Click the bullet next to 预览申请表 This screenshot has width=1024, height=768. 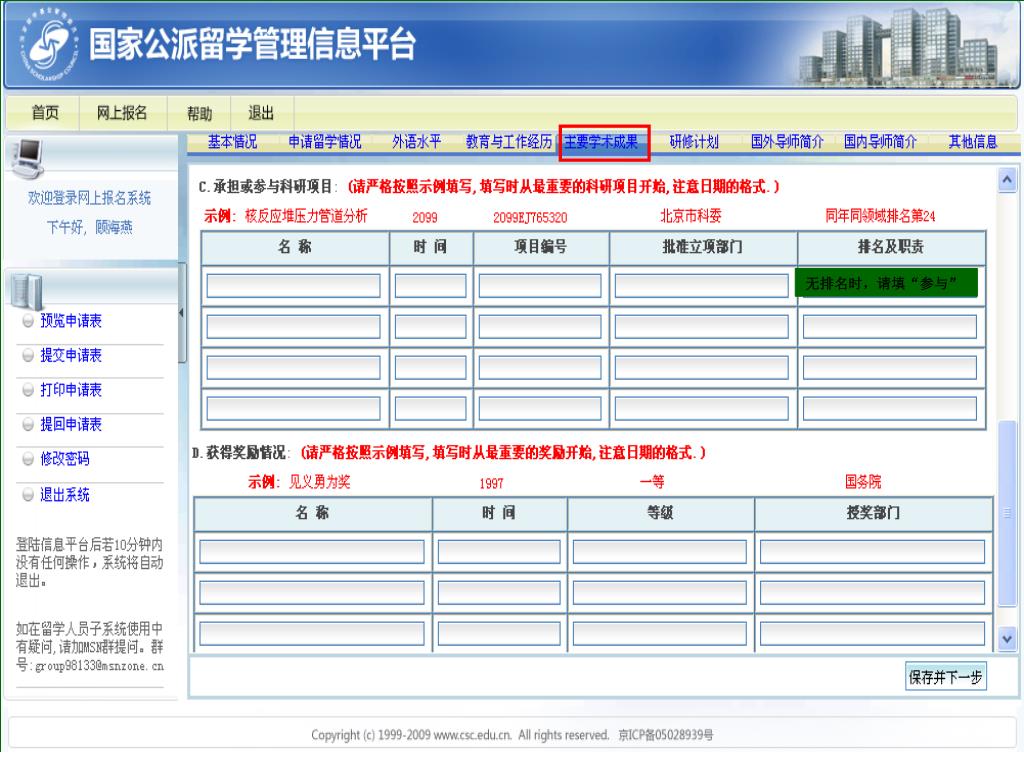28,321
